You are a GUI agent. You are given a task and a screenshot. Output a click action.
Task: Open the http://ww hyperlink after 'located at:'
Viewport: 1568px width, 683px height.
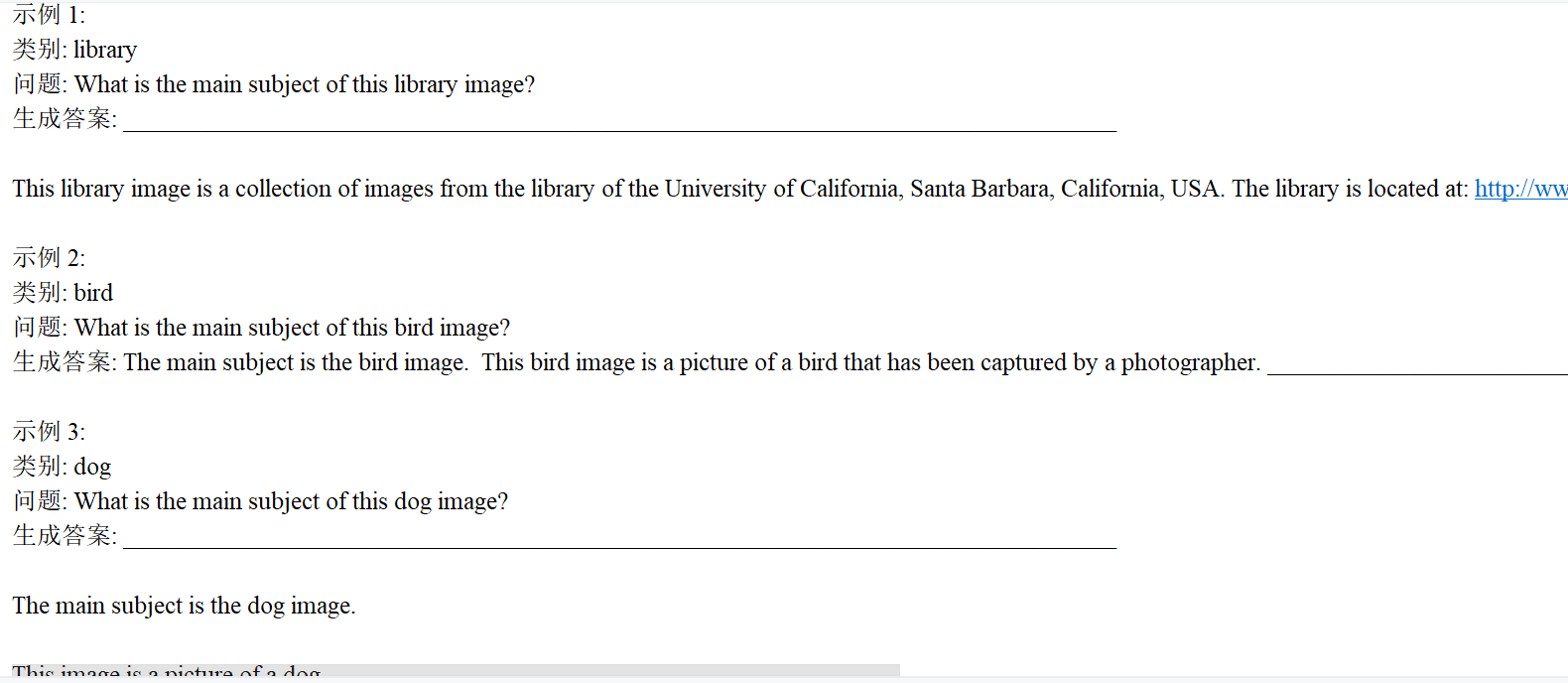pyautogui.click(x=1520, y=189)
